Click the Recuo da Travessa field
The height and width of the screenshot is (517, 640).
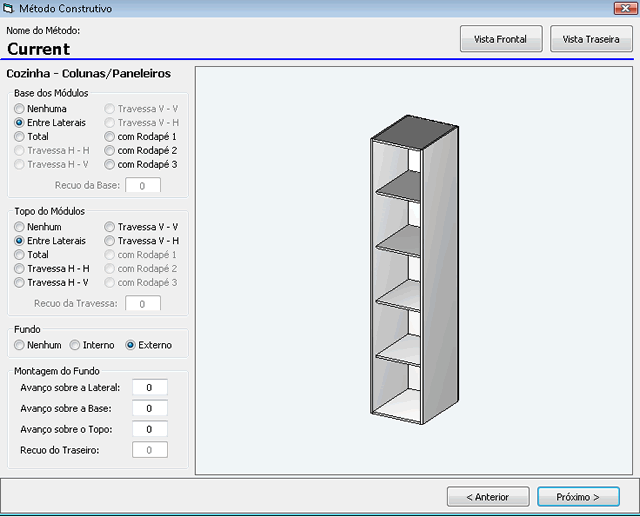pos(143,304)
